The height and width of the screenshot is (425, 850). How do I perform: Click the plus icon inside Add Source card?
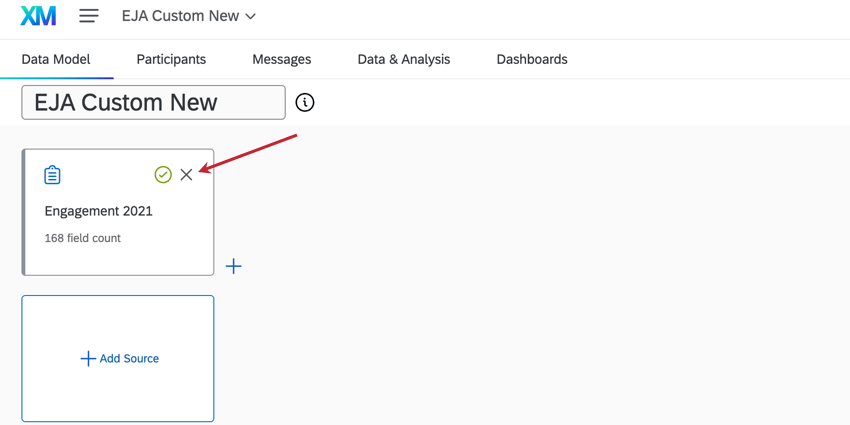(x=88, y=358)
